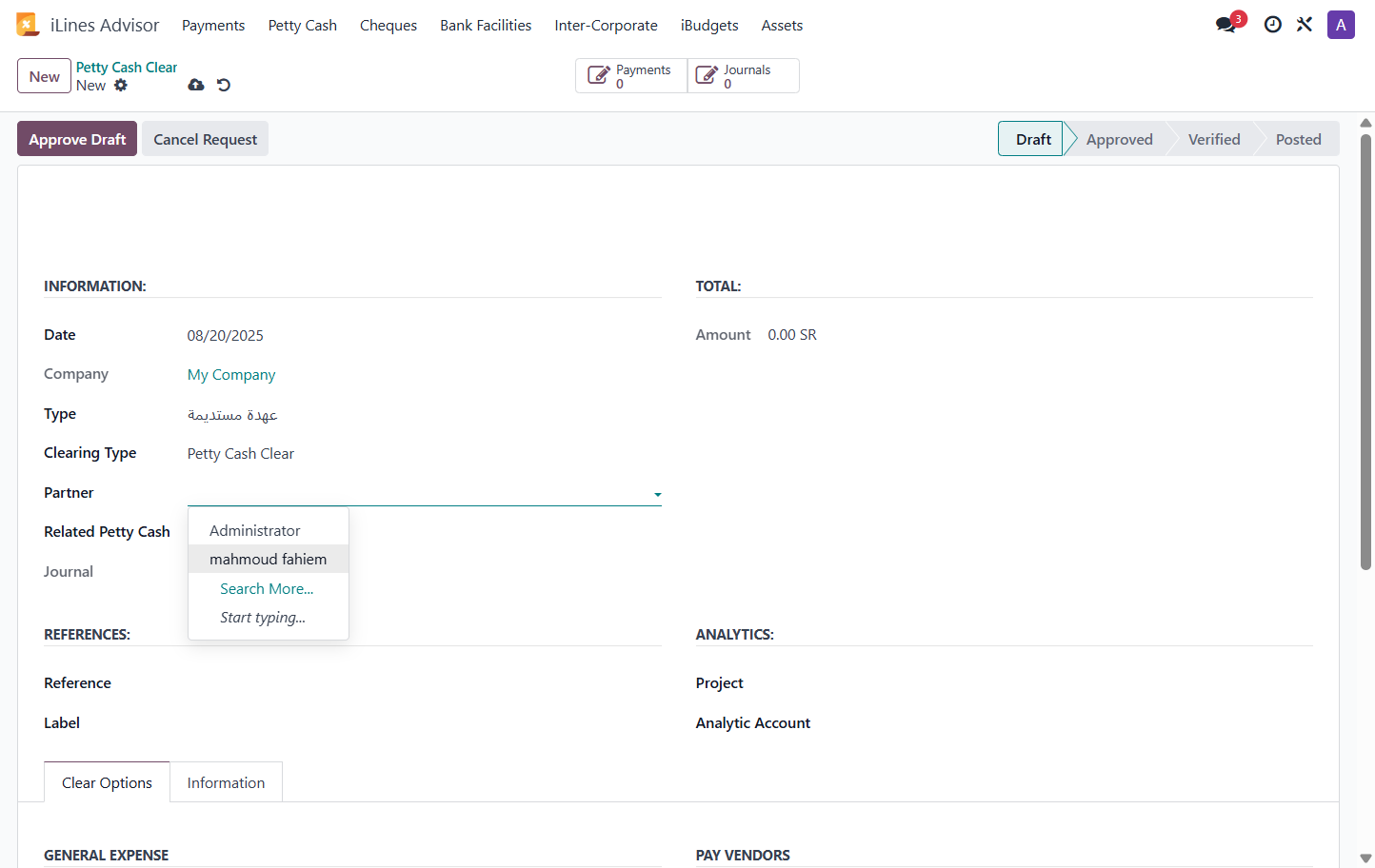Open the My Company link
This screenshot has width=1375, height=868.
point(231,375)
